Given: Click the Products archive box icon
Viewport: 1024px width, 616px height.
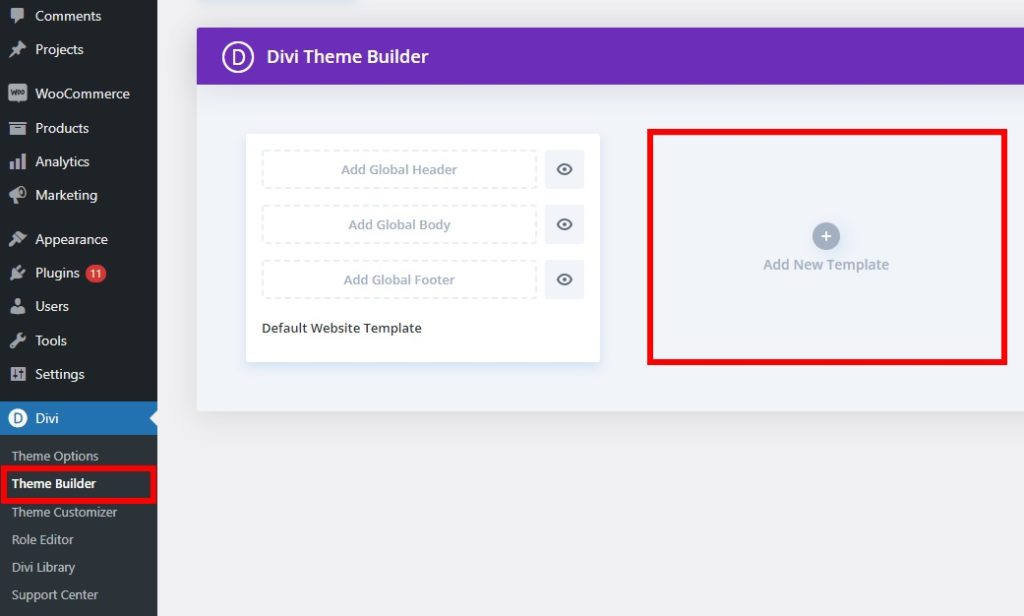Looking at the screenshot, I should coord(18,128).
